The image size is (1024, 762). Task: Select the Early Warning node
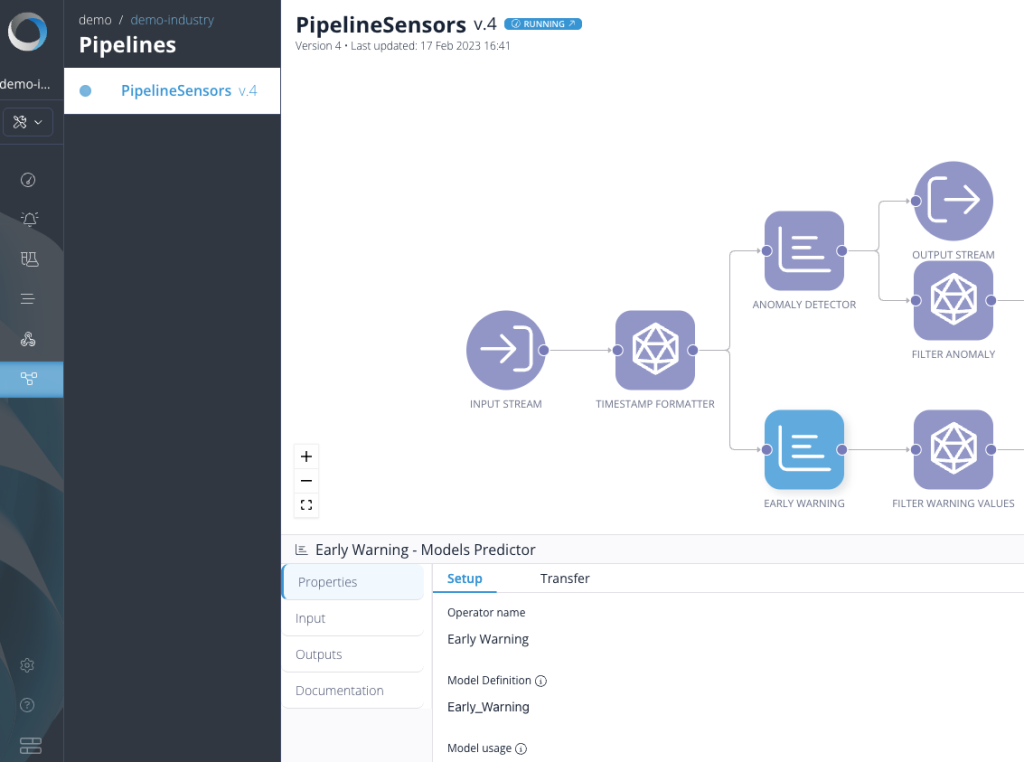pyautogui.click(x=804, y=450)
